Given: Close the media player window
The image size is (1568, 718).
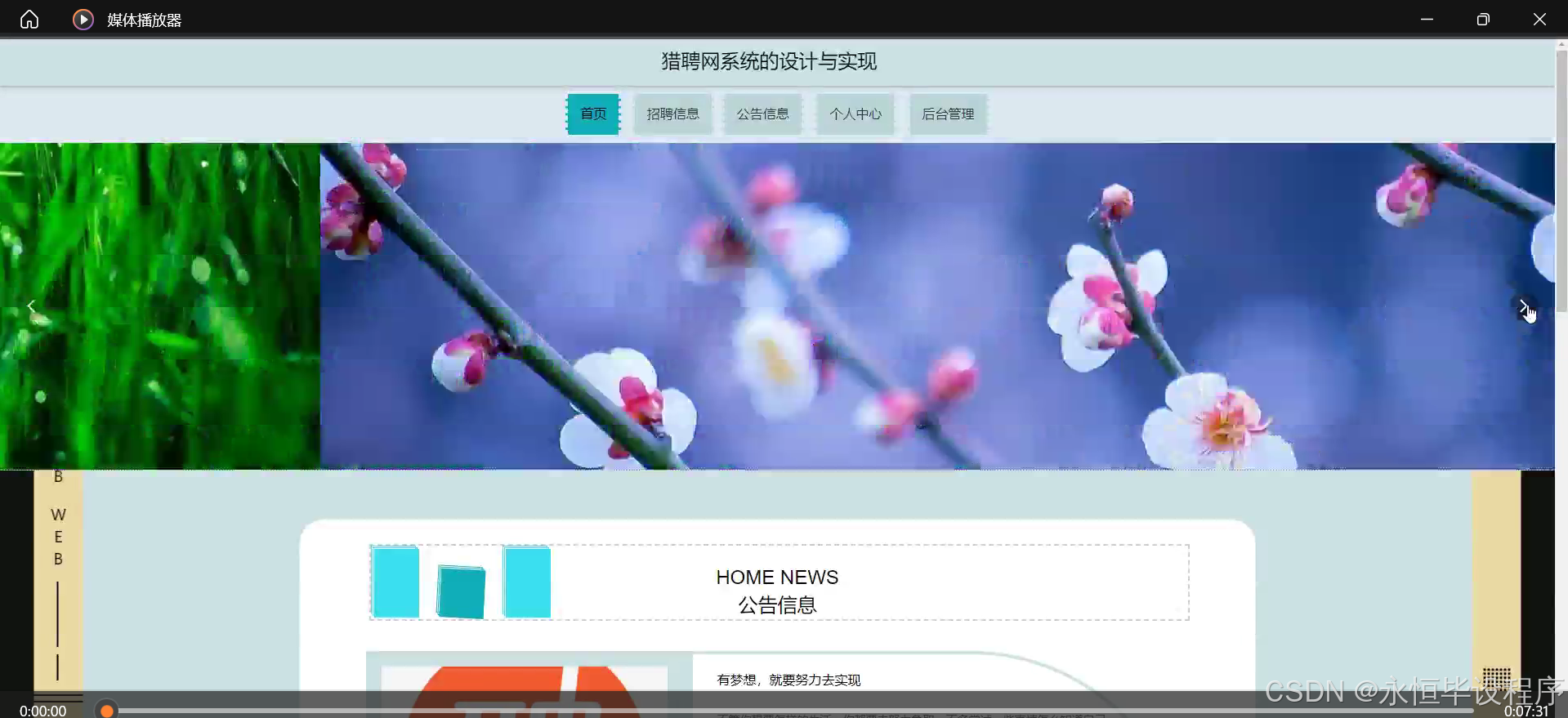Looking at the screenshot, I should click(x=1539, y=19).
